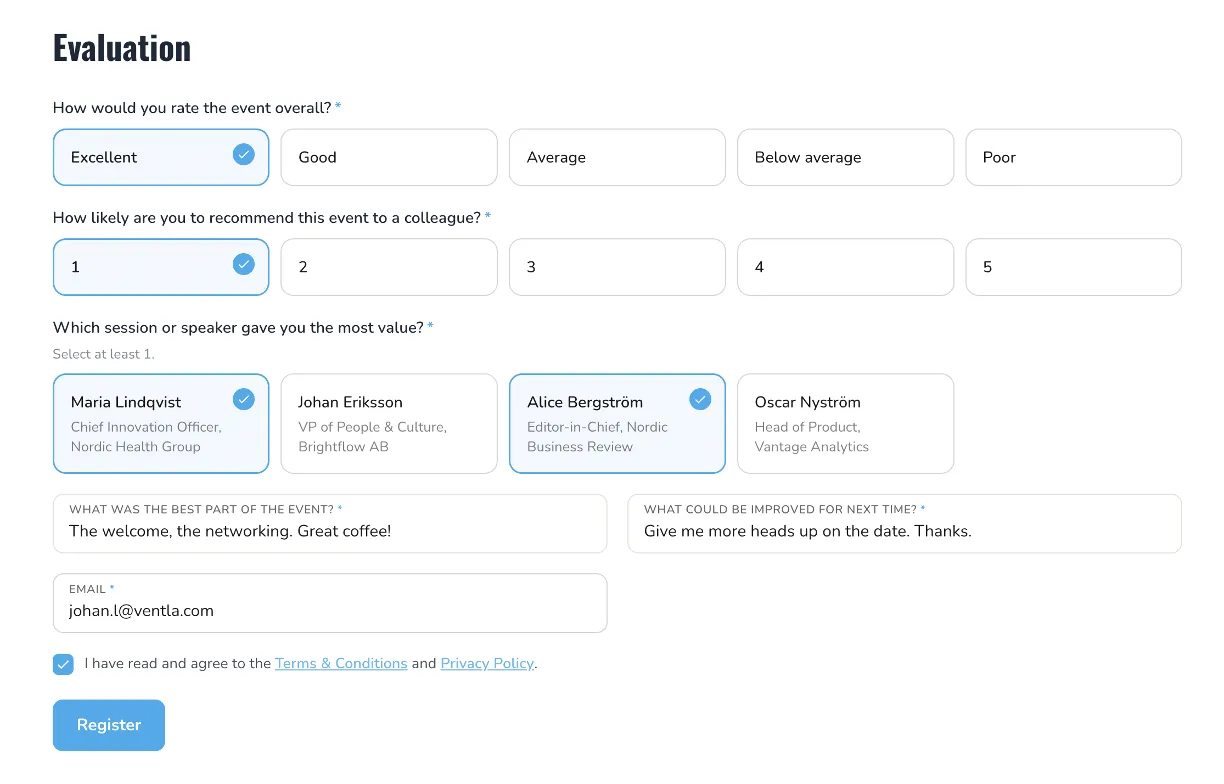
Task: Edit the best part of event field
Action: pos(330,523)
